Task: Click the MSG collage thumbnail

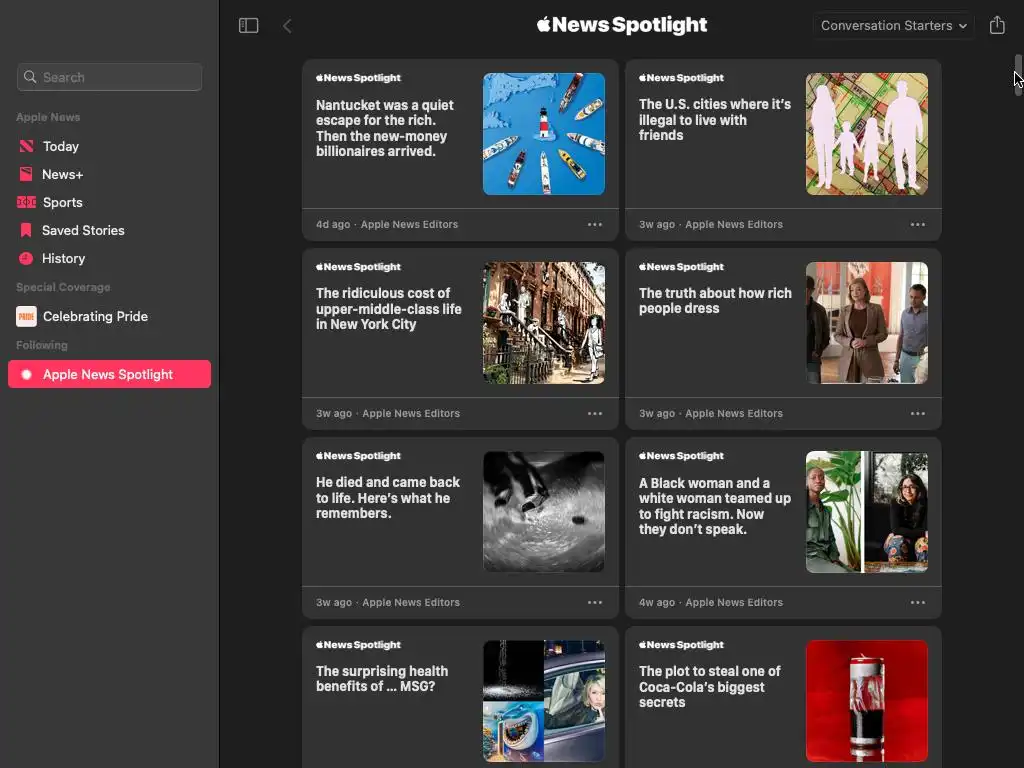Action: (x=543, y=701)
